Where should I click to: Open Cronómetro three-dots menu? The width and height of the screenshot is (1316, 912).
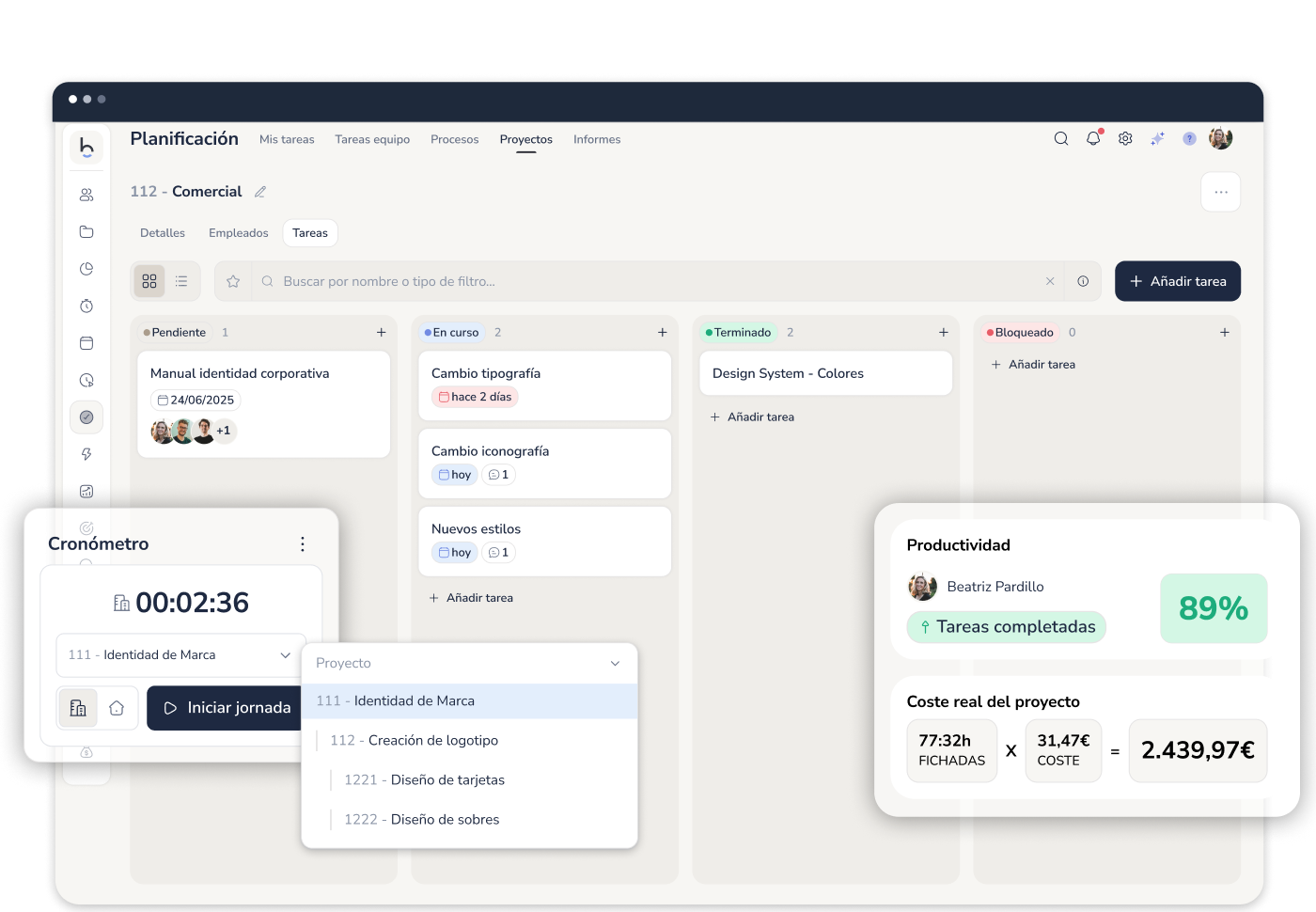pos(302,544)
